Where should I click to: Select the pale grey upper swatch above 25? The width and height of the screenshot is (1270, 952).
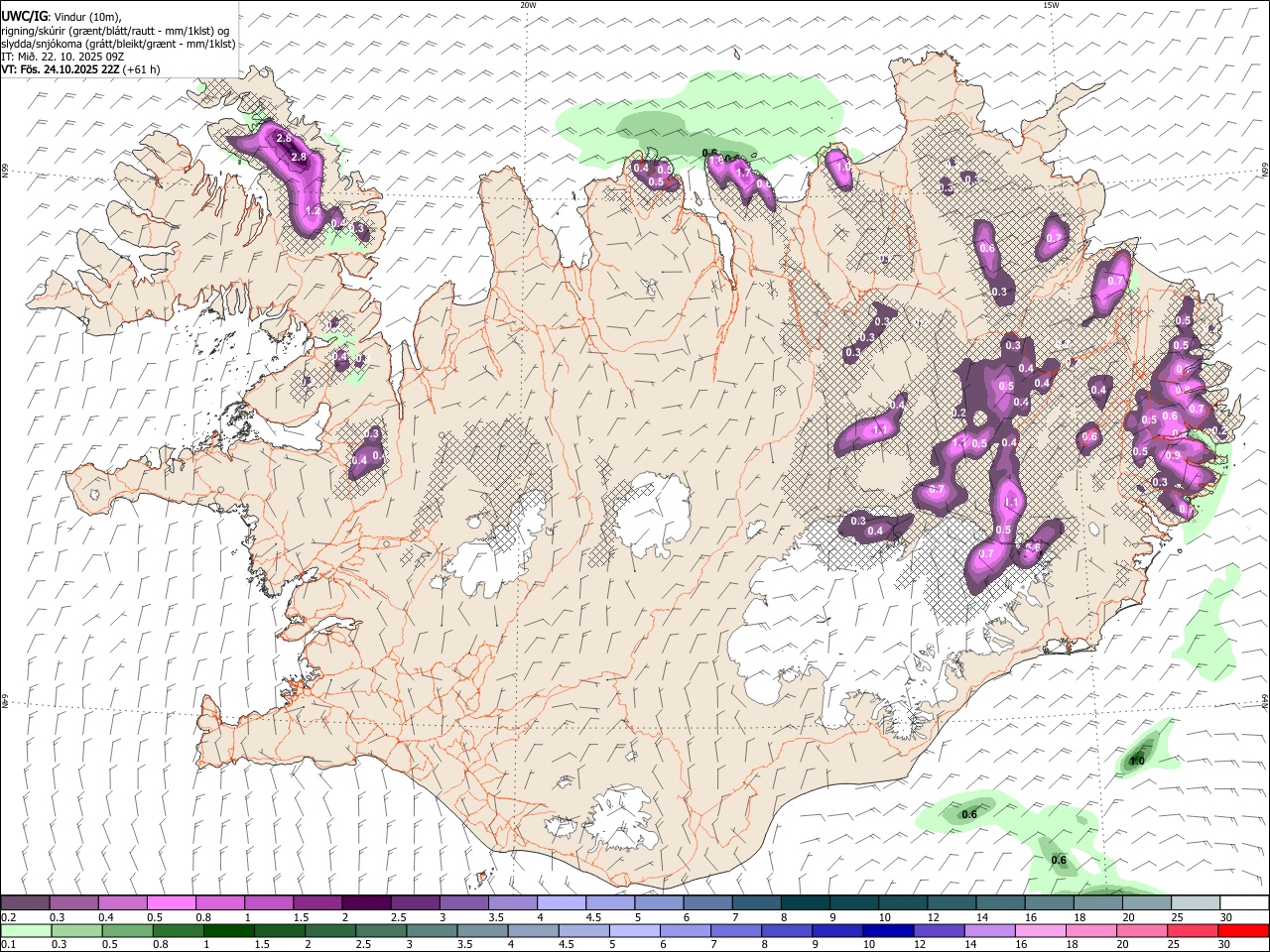point(1196,902)
